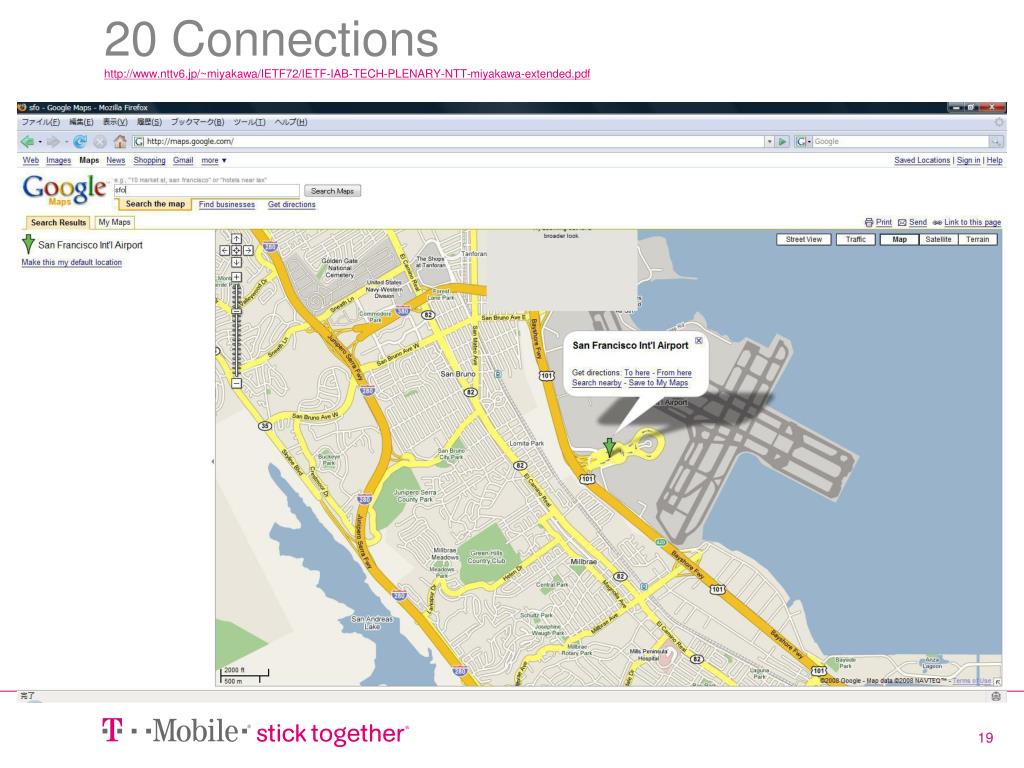Click the stop loading icon
1024x768 pixels.
(99, 141)
